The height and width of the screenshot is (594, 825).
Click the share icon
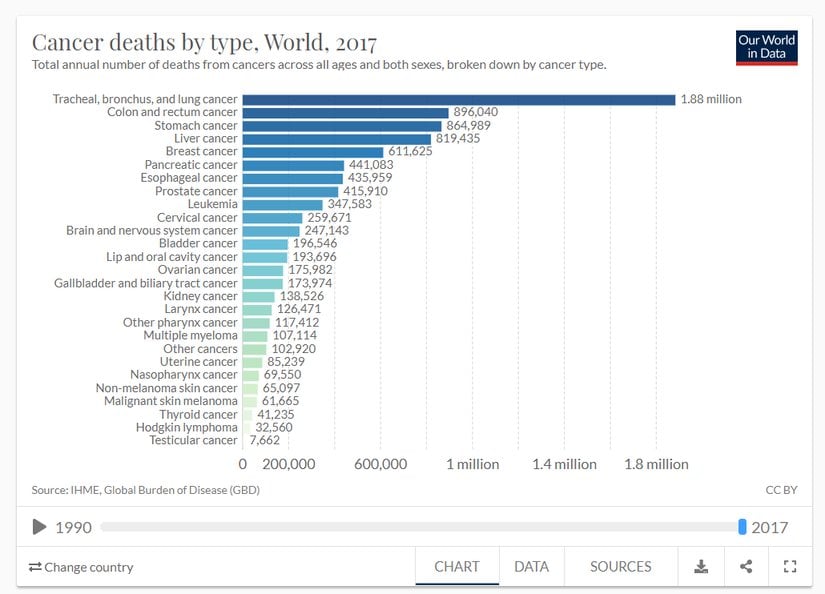coord(746,566)
